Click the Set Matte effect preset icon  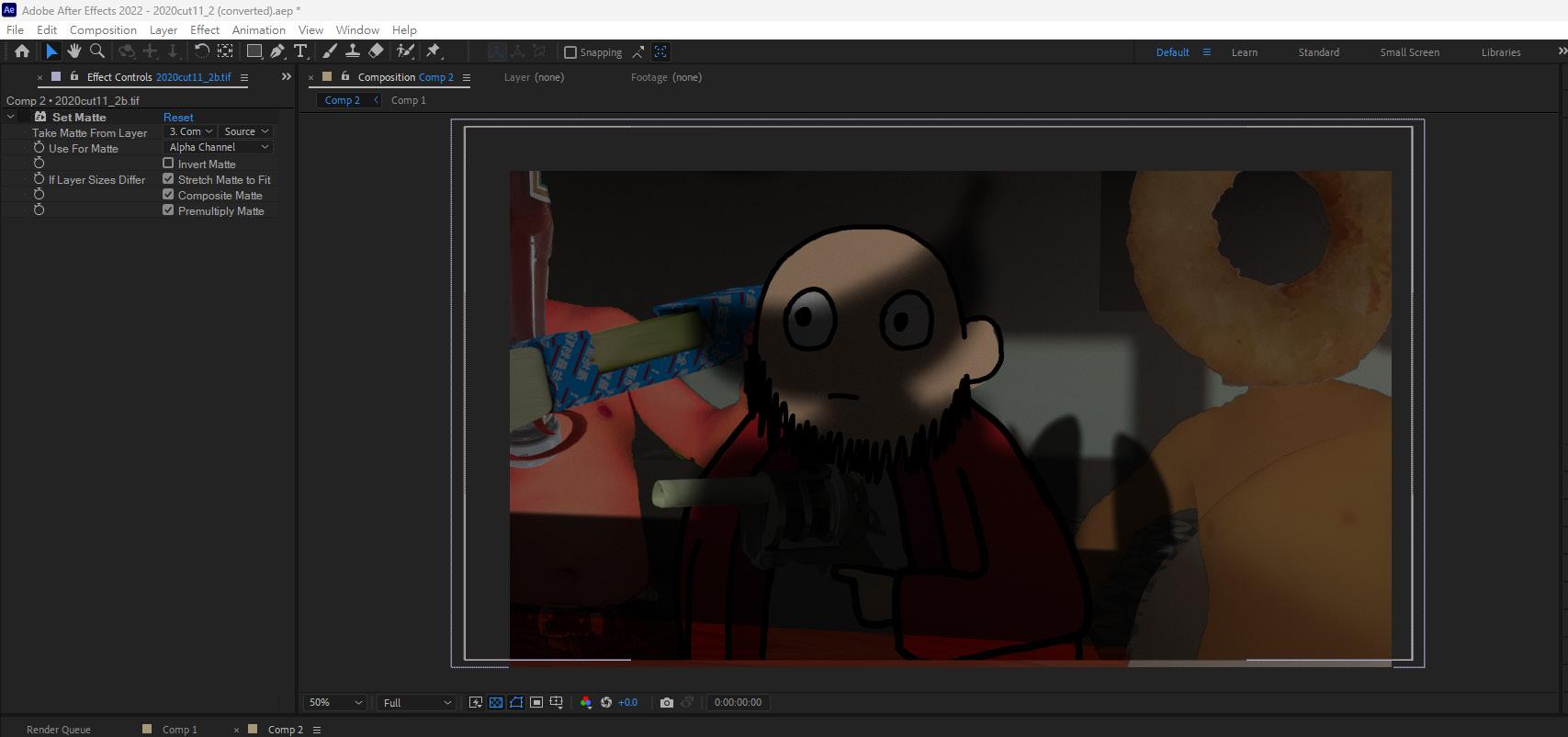tap(40, 117)
